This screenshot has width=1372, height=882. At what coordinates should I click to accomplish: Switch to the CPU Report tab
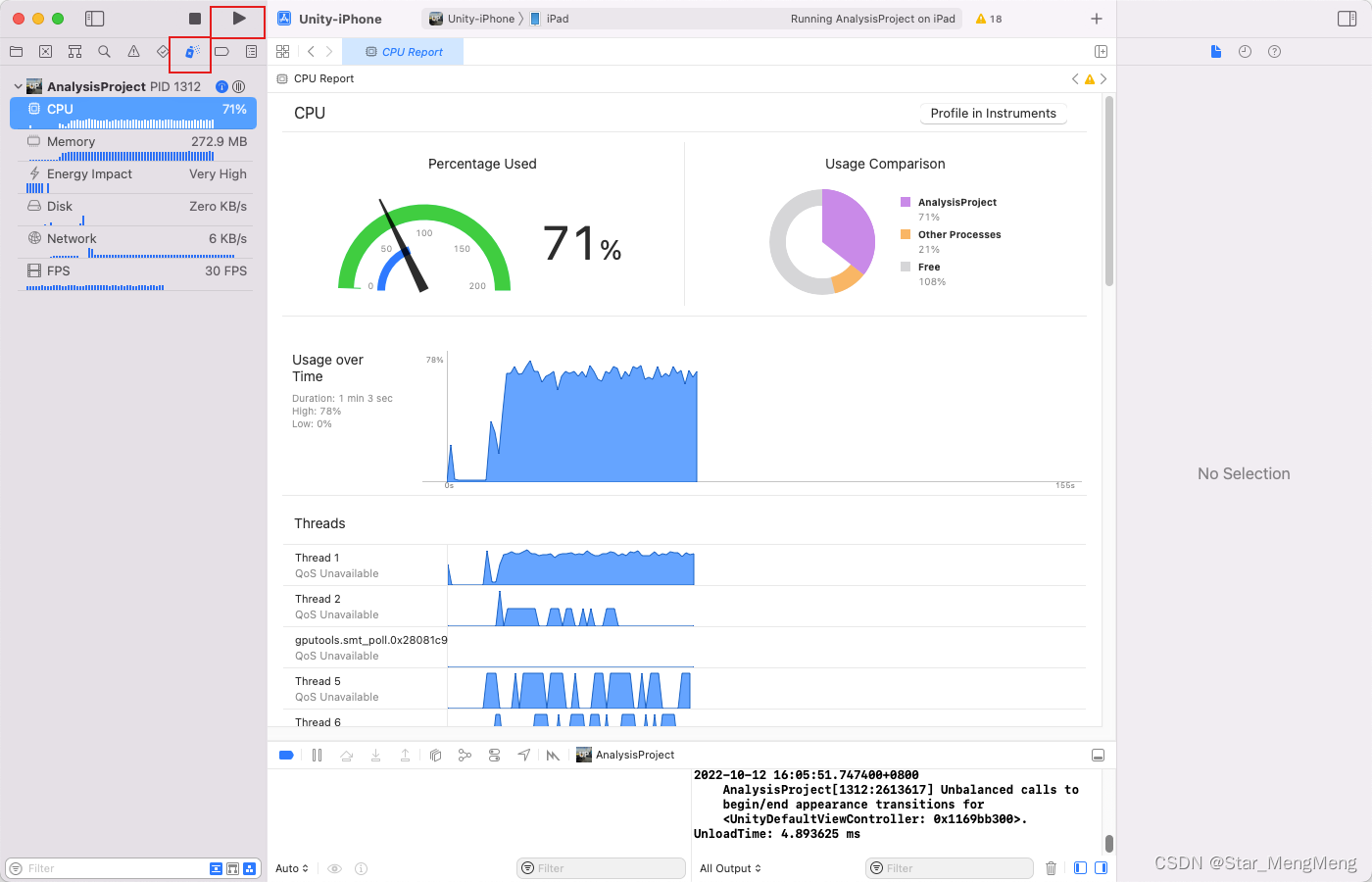[x=403, y=52]
